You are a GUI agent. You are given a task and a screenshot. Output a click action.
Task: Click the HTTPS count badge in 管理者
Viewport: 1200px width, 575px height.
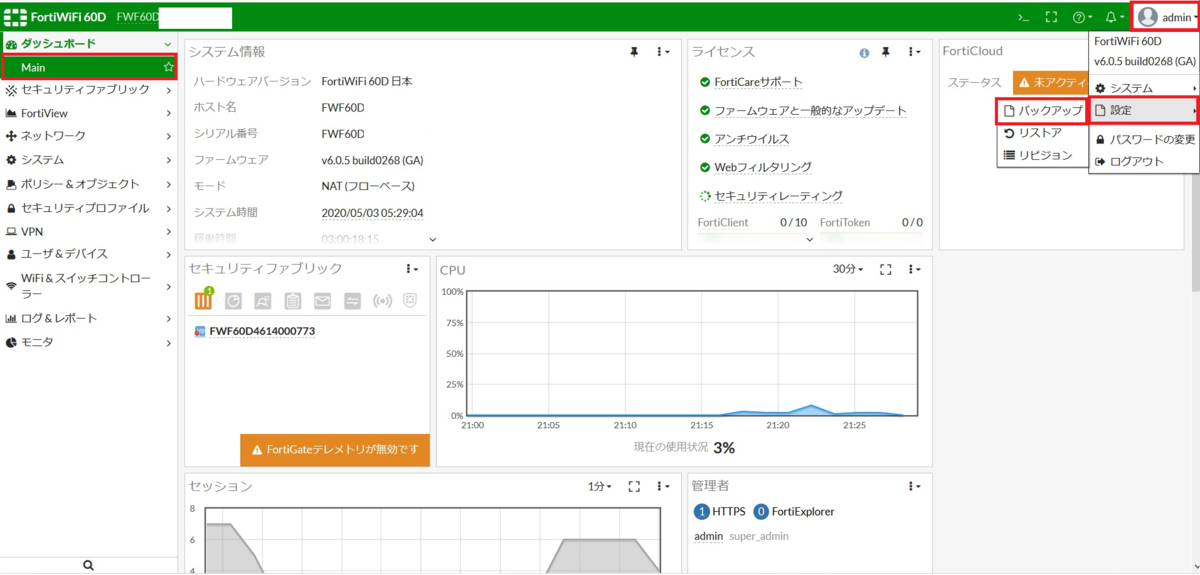(701, 511)
